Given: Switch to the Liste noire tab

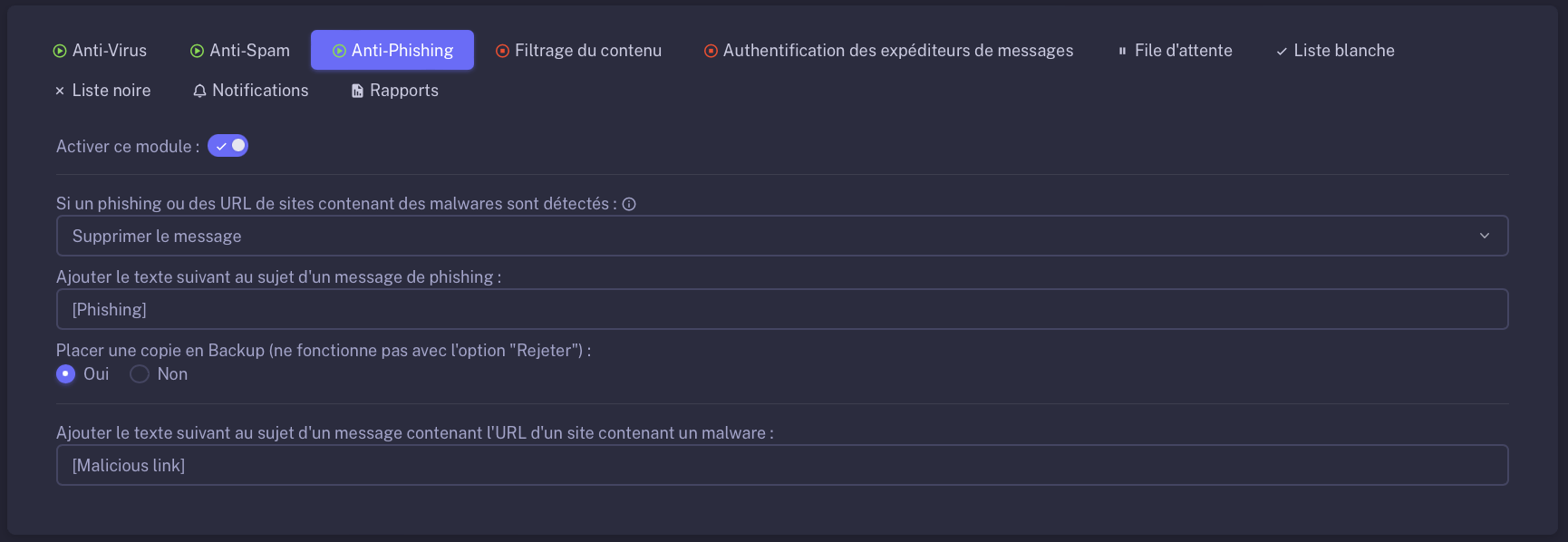Looking at the screenshot, I should click(102, 91).
